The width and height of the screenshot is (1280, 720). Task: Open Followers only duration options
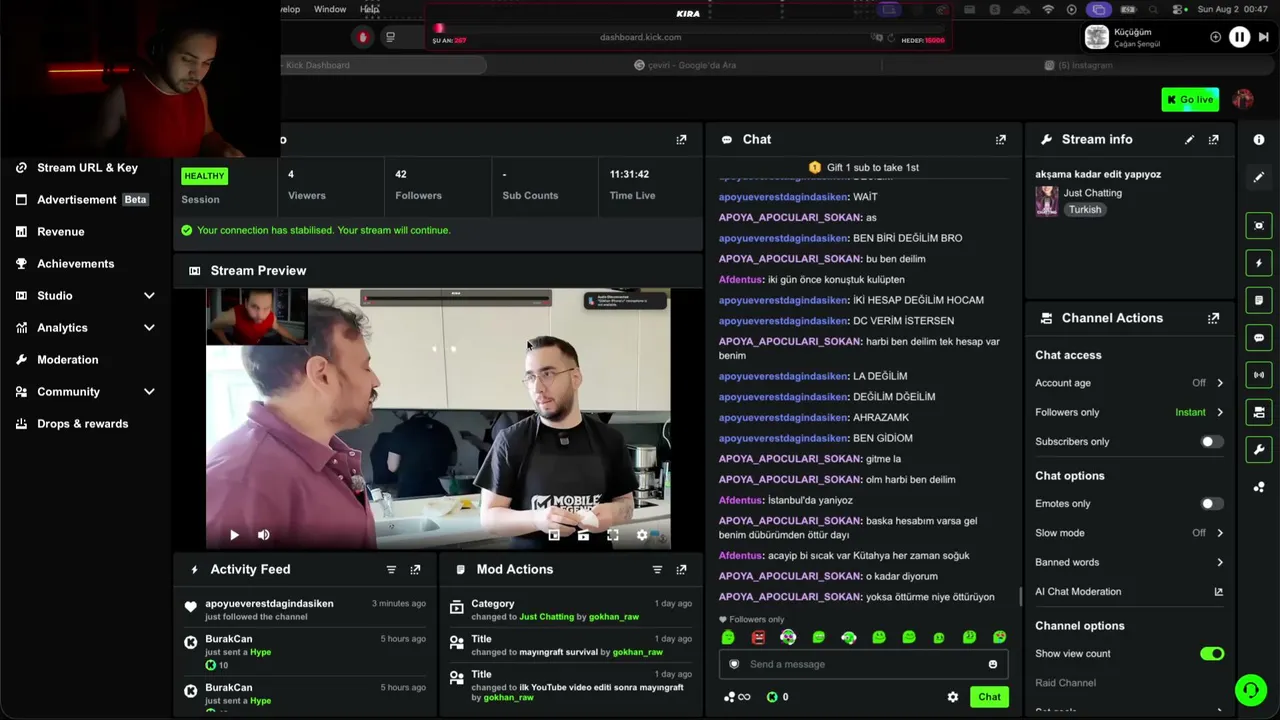pos(1129,412)
